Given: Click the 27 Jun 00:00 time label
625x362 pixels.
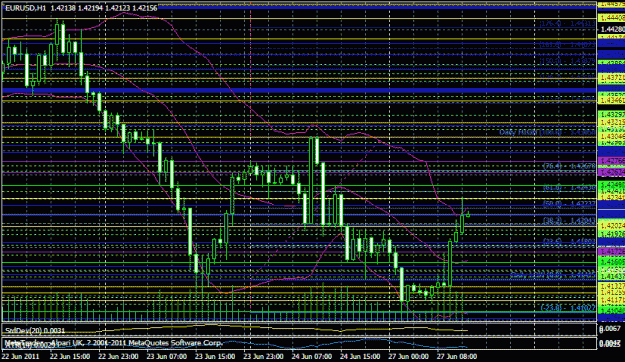Looking at the screenshot, I should coord(409,356).
